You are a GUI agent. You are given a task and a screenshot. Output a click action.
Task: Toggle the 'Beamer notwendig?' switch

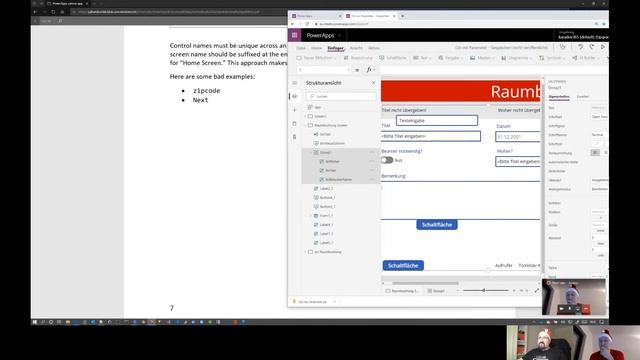pyautogui.click(x=387, y=160)
